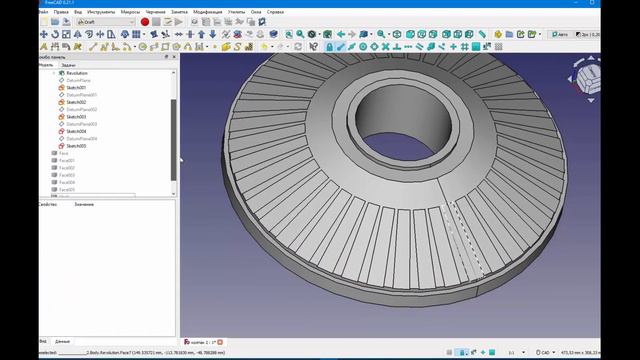The width and height of the screenshot is (640, 360).
Task: Select the Draft Polyline wire tool
Action: tap(104, 47)
